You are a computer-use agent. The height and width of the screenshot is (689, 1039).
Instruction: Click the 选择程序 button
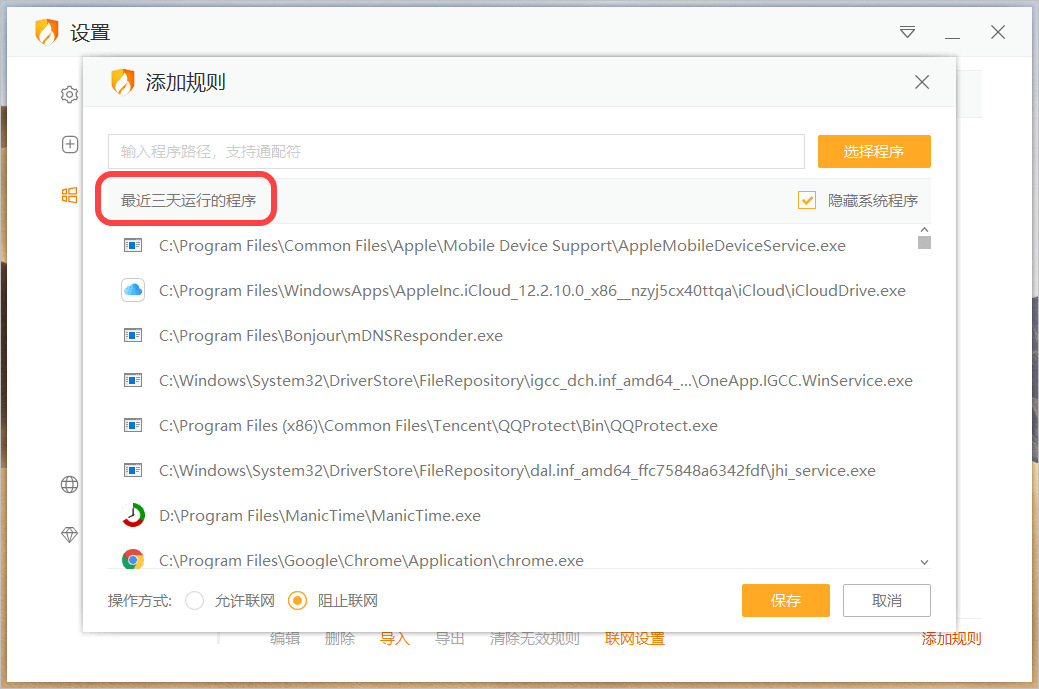pos(874,152)
